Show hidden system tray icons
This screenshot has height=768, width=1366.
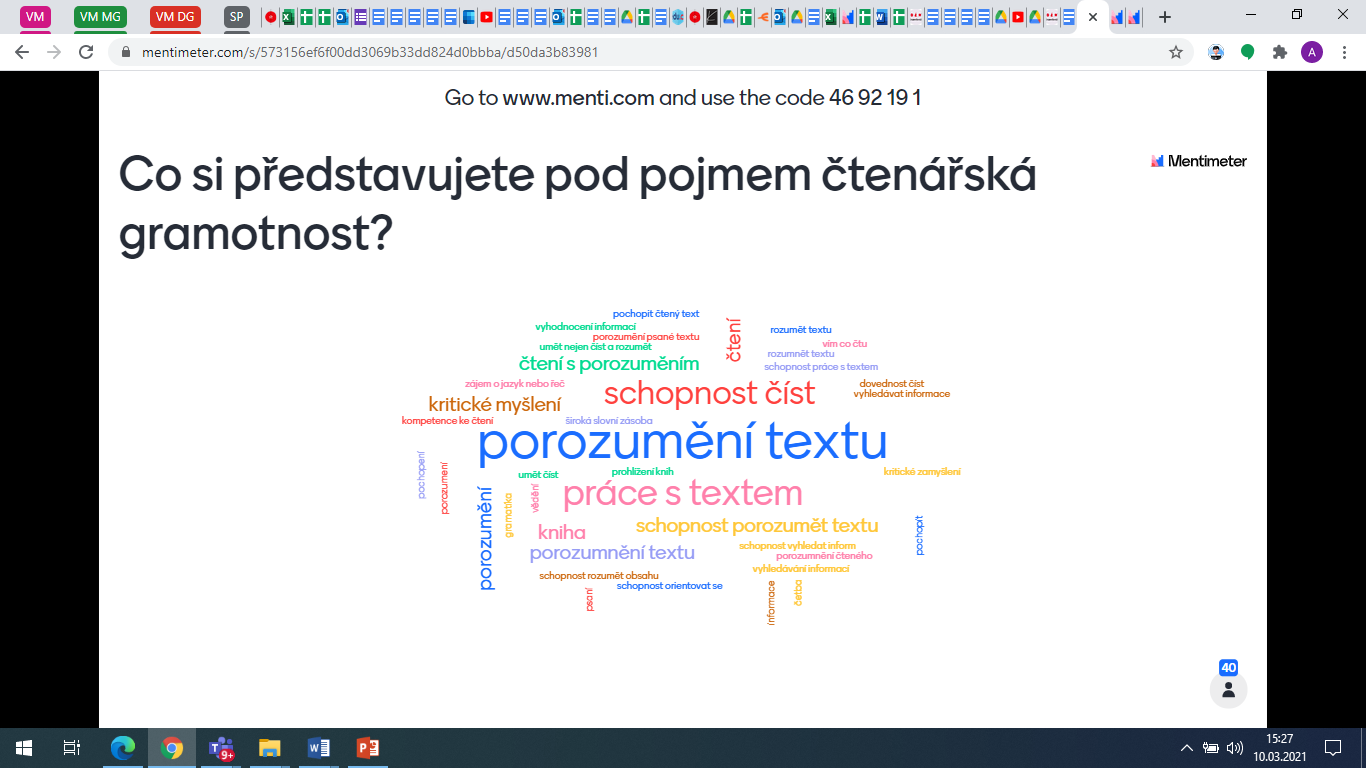tap(1187, 747)
